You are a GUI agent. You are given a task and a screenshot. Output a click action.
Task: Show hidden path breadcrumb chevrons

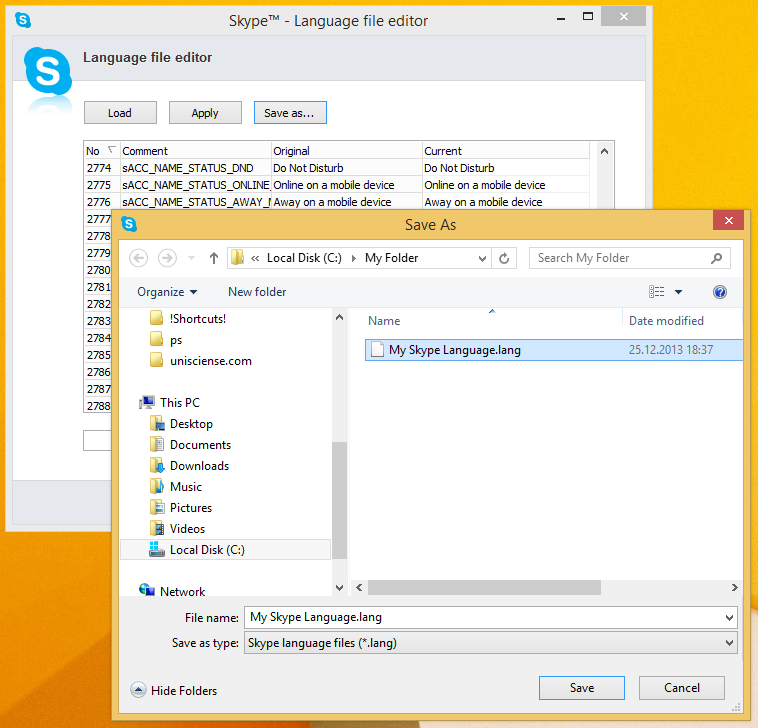[x=255, y=259]
